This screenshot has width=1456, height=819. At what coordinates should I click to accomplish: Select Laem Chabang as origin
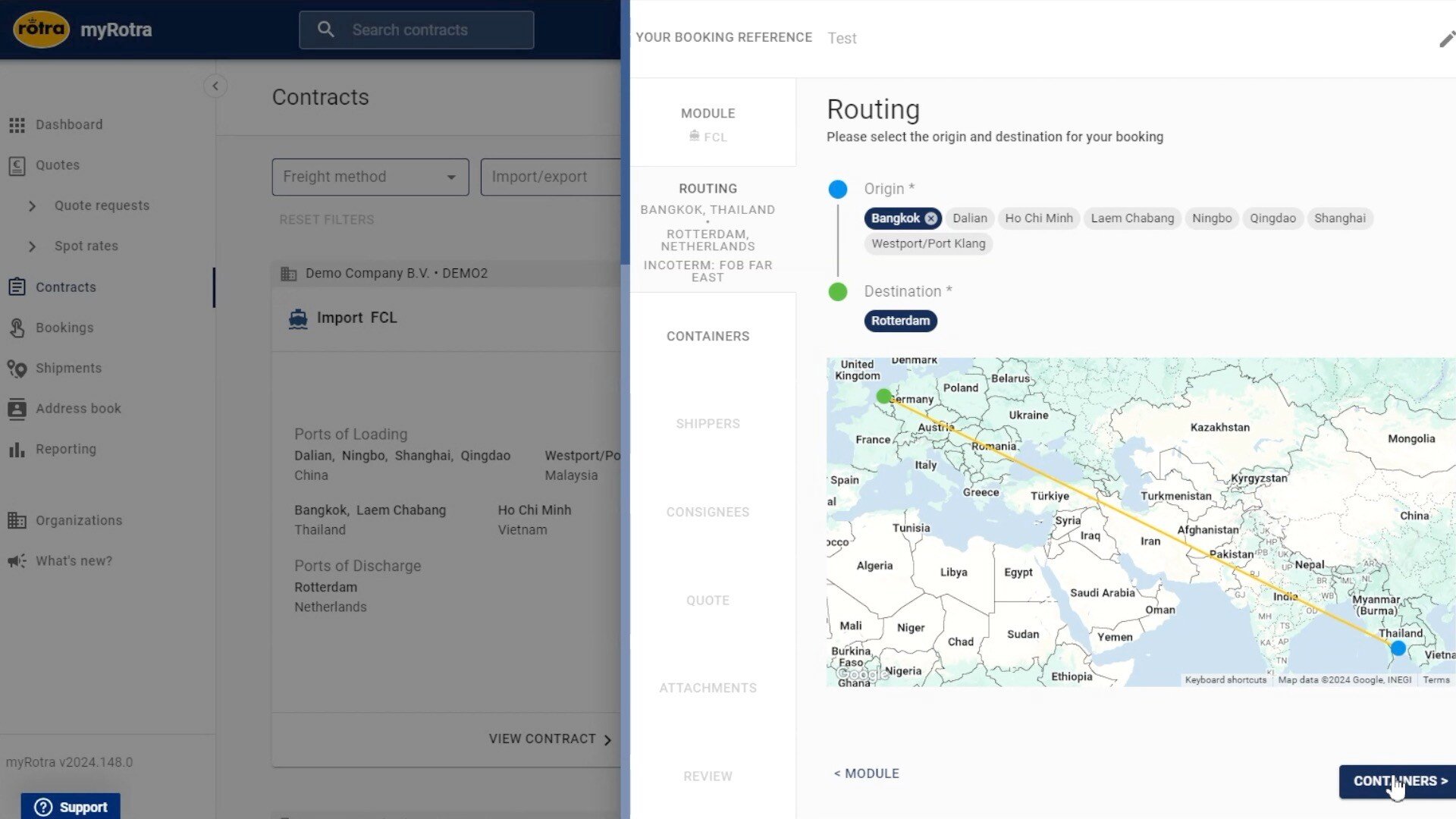pos(1132,218)
